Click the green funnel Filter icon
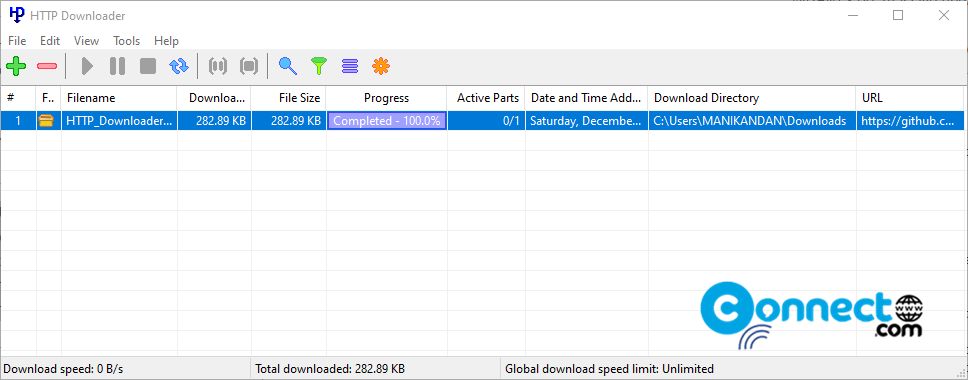This screenshot has height=380, width=968. pyautogui.click(x=319, y=66)
